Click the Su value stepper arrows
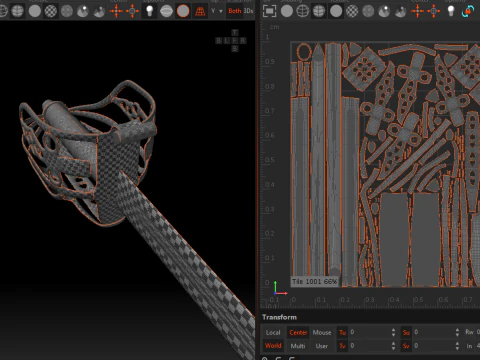 point(457,332)
